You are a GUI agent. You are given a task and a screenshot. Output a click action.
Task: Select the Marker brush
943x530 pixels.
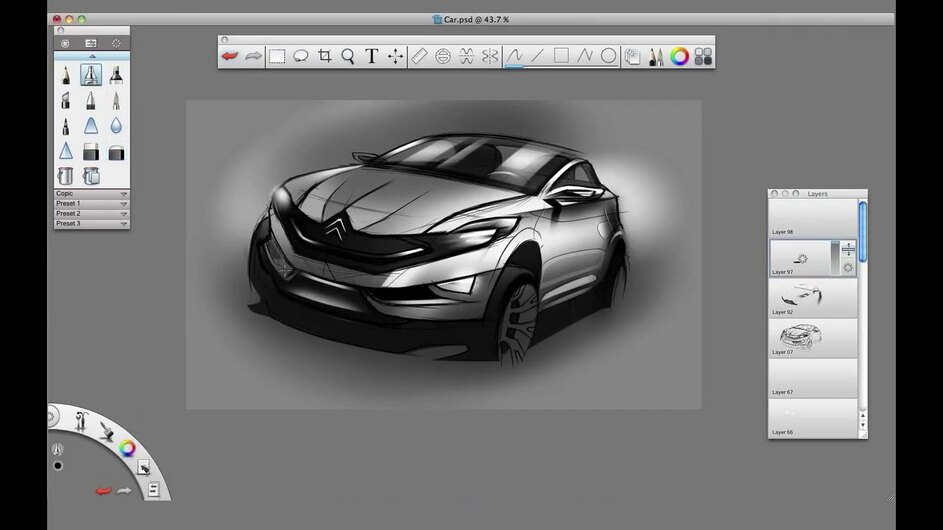coord(116,75)
